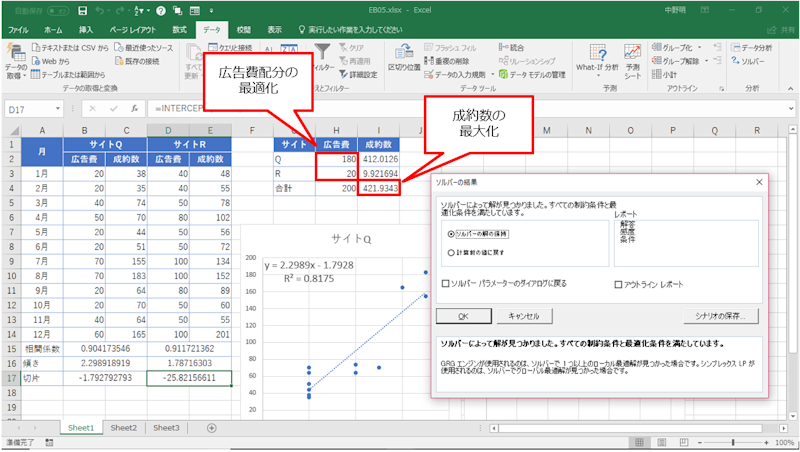Expand the Ungroup (グループ解除) dropdown arrow
This screenshot has height=452, width=800.
(706, 61)
